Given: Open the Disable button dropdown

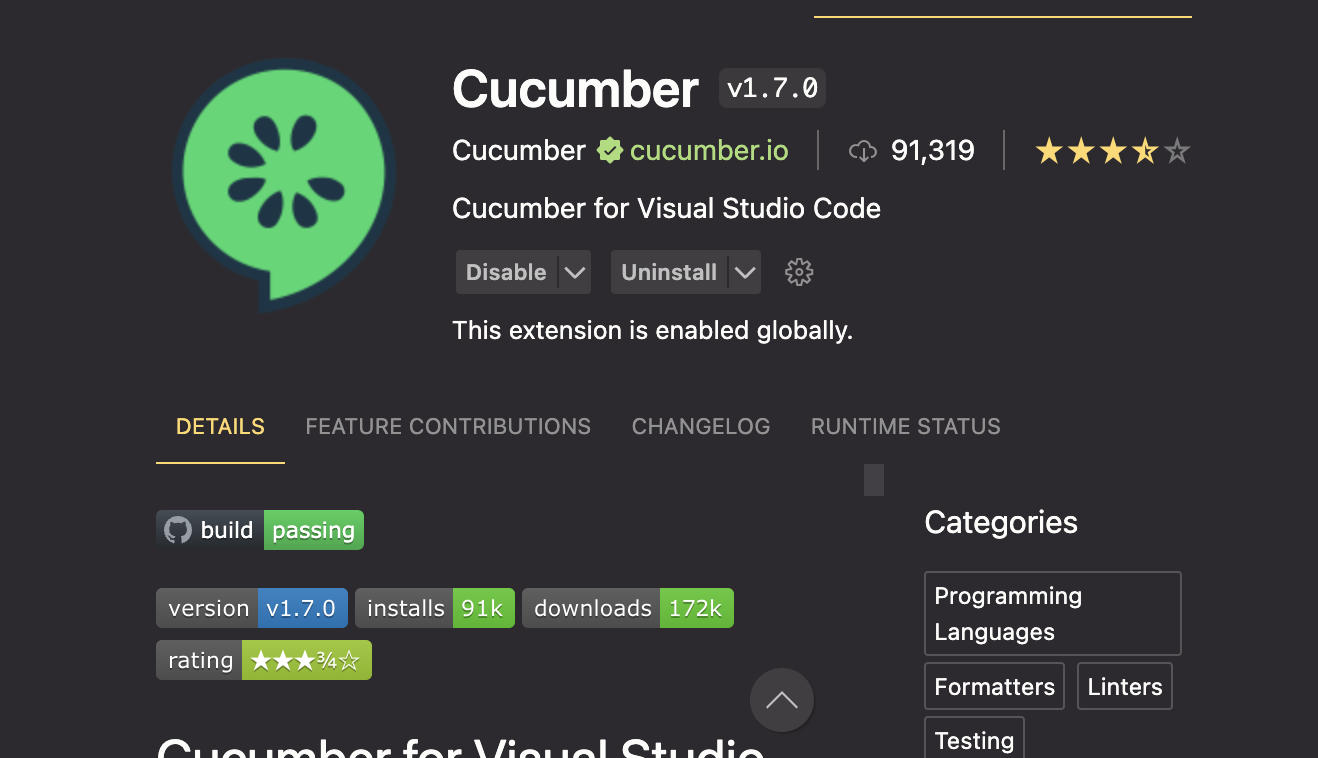Looking at the screenshot, I should pos(575,271).
